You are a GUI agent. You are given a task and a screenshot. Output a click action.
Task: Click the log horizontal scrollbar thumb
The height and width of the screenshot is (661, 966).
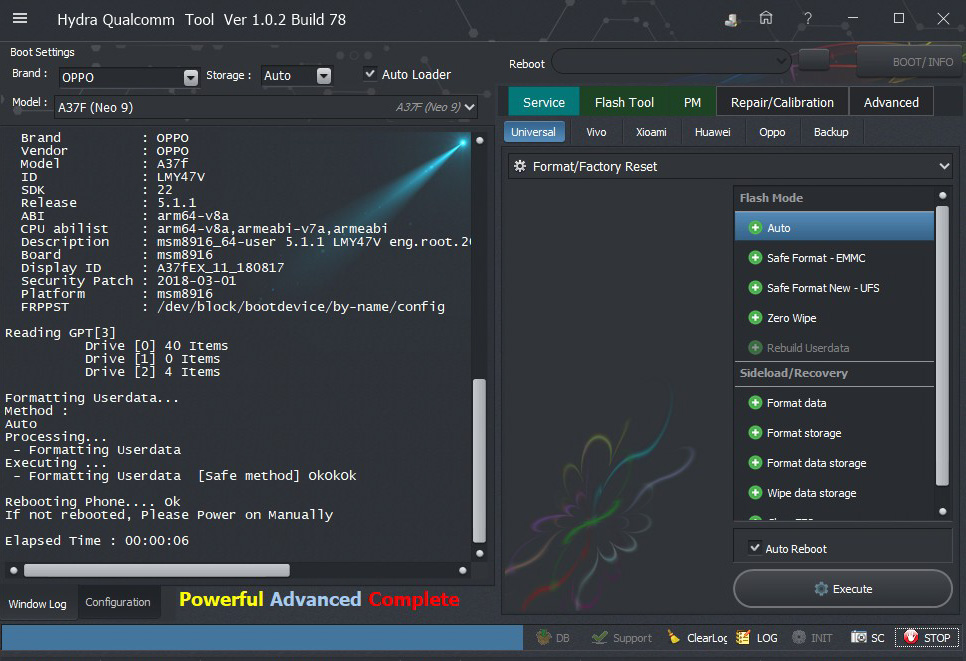coord(156,570)
